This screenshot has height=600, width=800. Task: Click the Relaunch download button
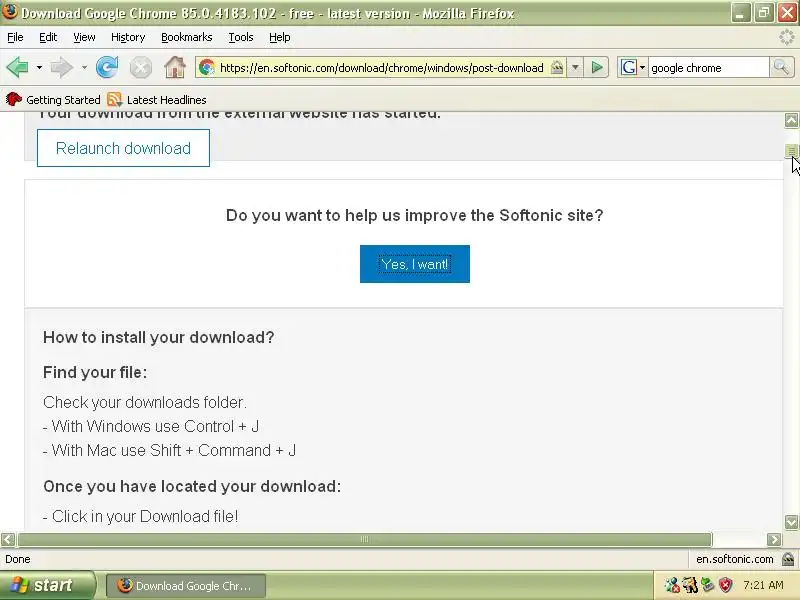tap(123, 148)
